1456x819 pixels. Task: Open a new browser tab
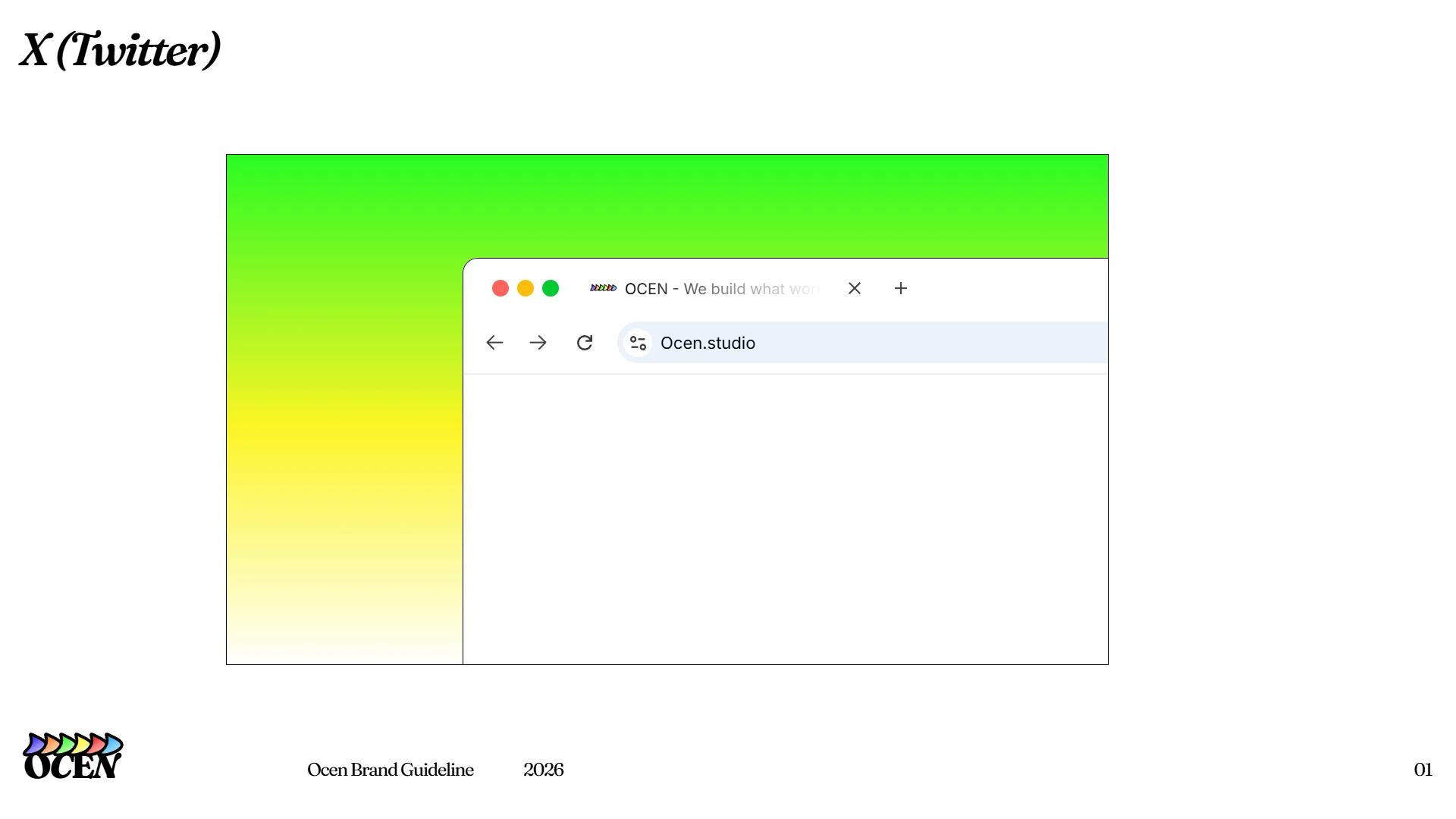pyautogui.click(x=901, y=288)
